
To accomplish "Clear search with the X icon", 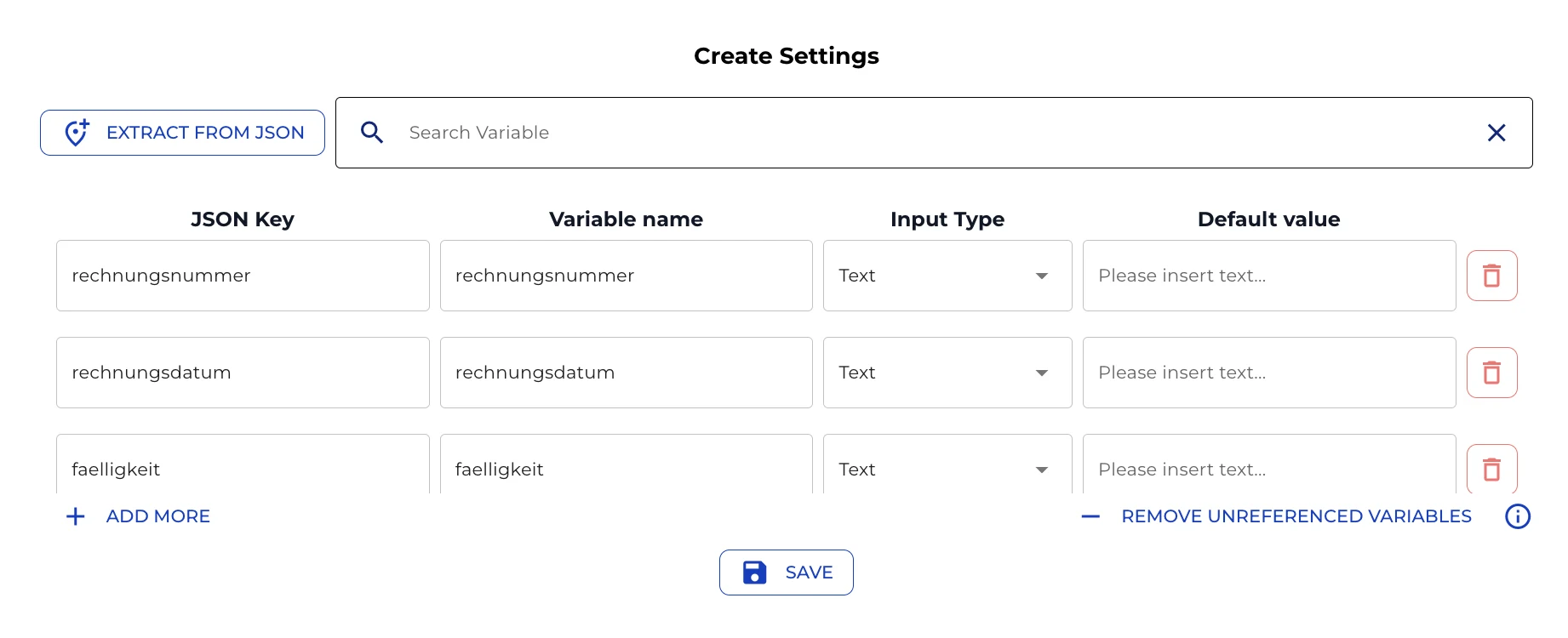I will pyautogui.click(x=1496, y=133).
